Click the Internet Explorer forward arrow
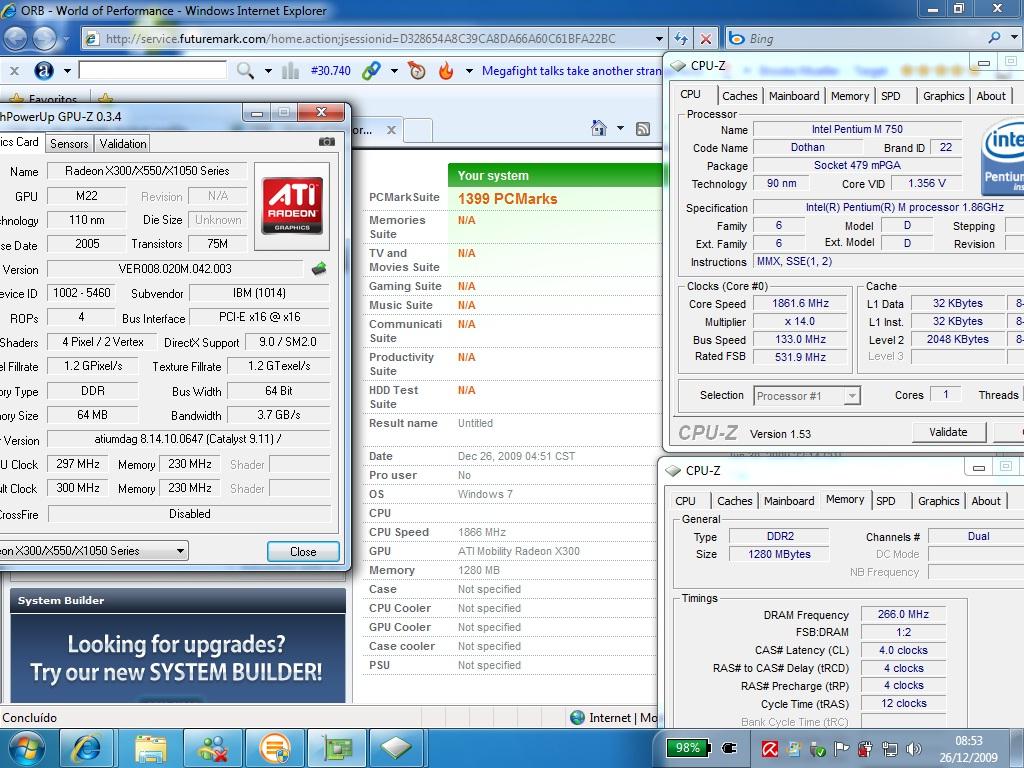 44,39
